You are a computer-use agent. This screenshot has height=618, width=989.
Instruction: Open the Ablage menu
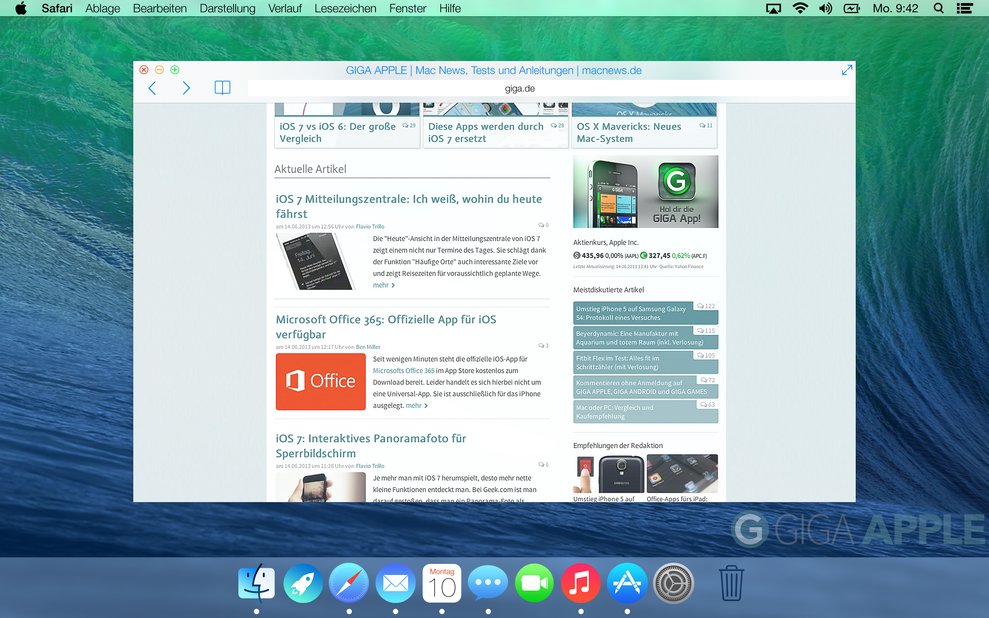tap(103, 8)
